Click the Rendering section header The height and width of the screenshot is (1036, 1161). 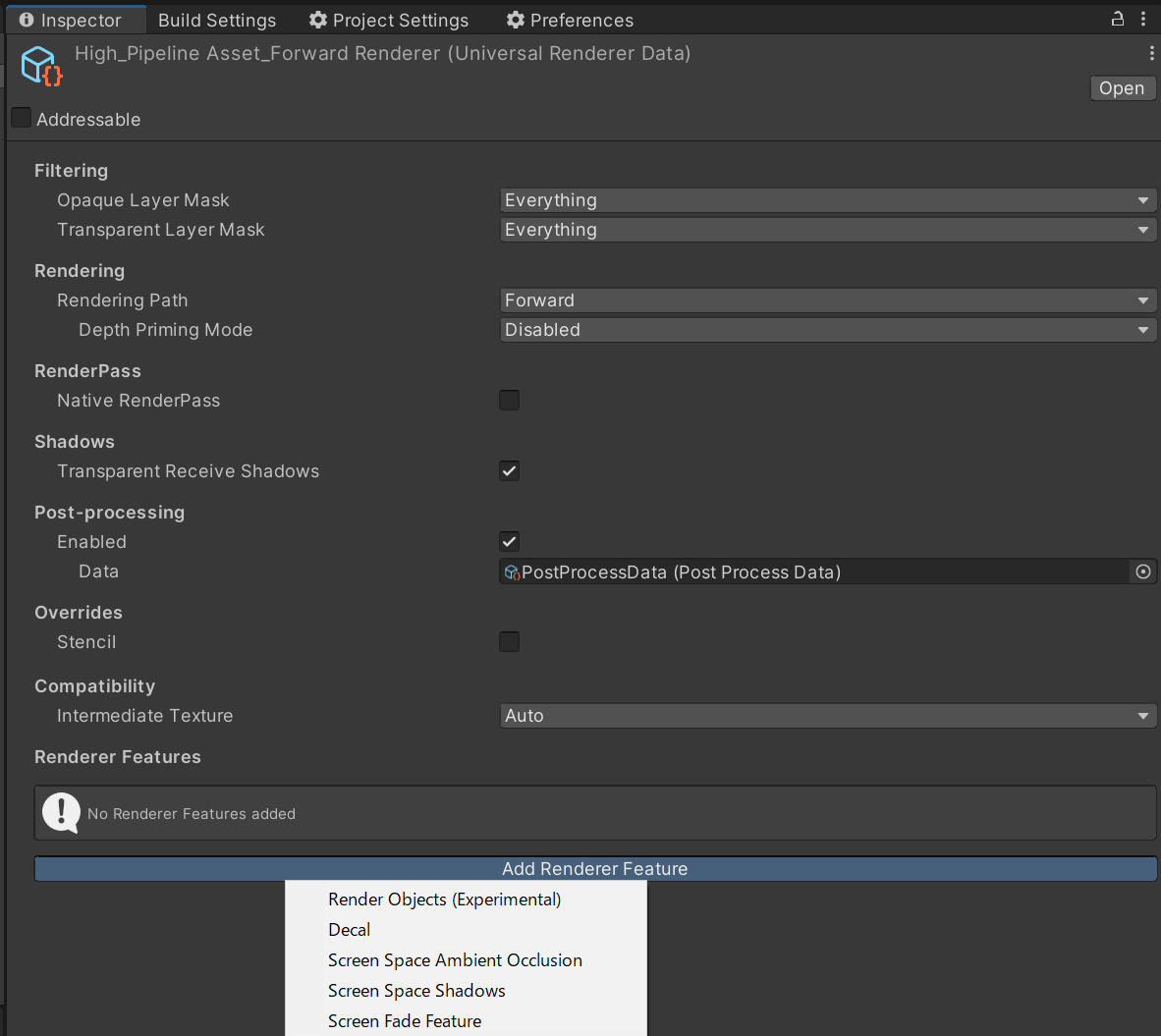[80, 271]
